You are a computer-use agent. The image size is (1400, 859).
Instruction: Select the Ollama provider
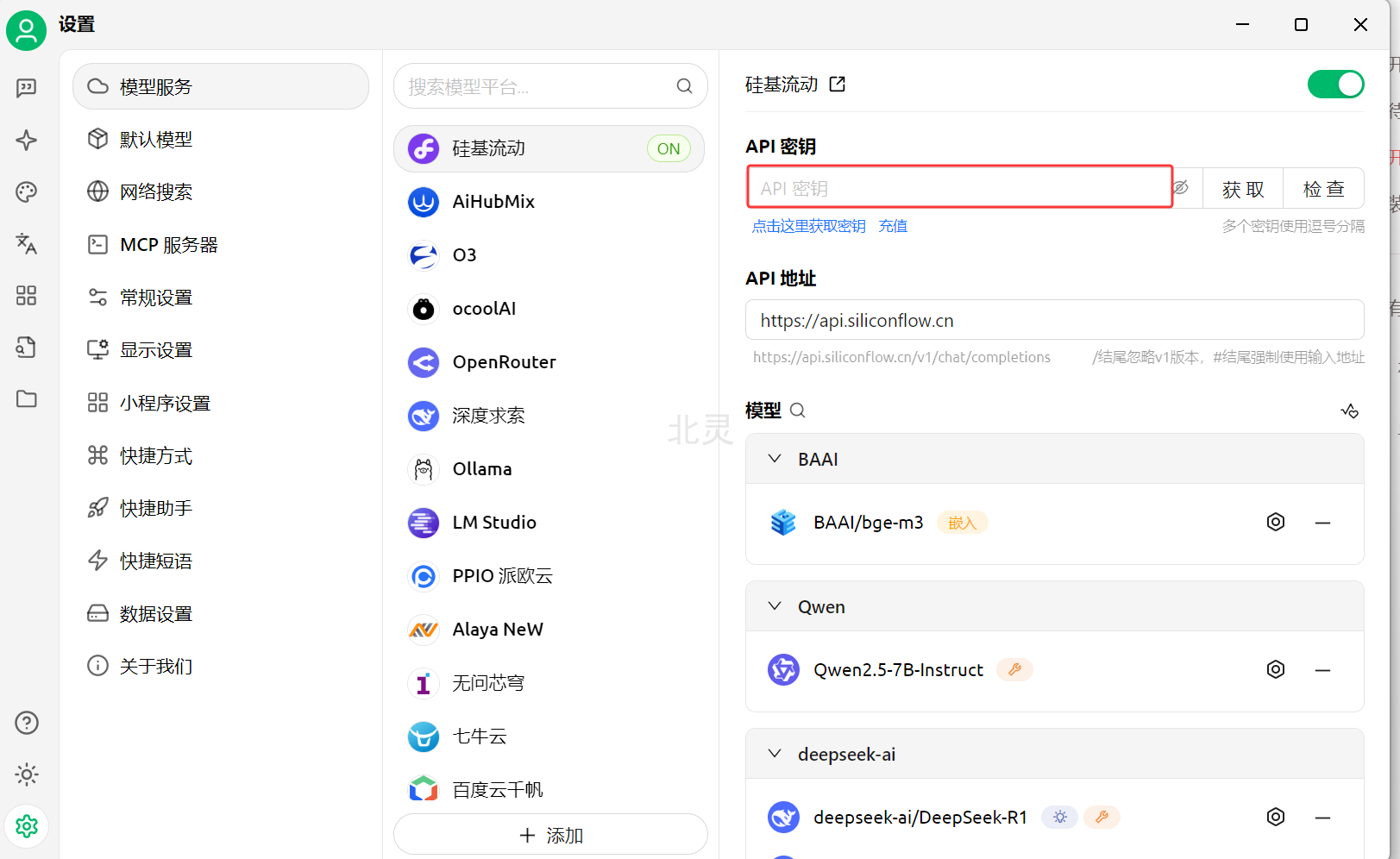[549, 469]
